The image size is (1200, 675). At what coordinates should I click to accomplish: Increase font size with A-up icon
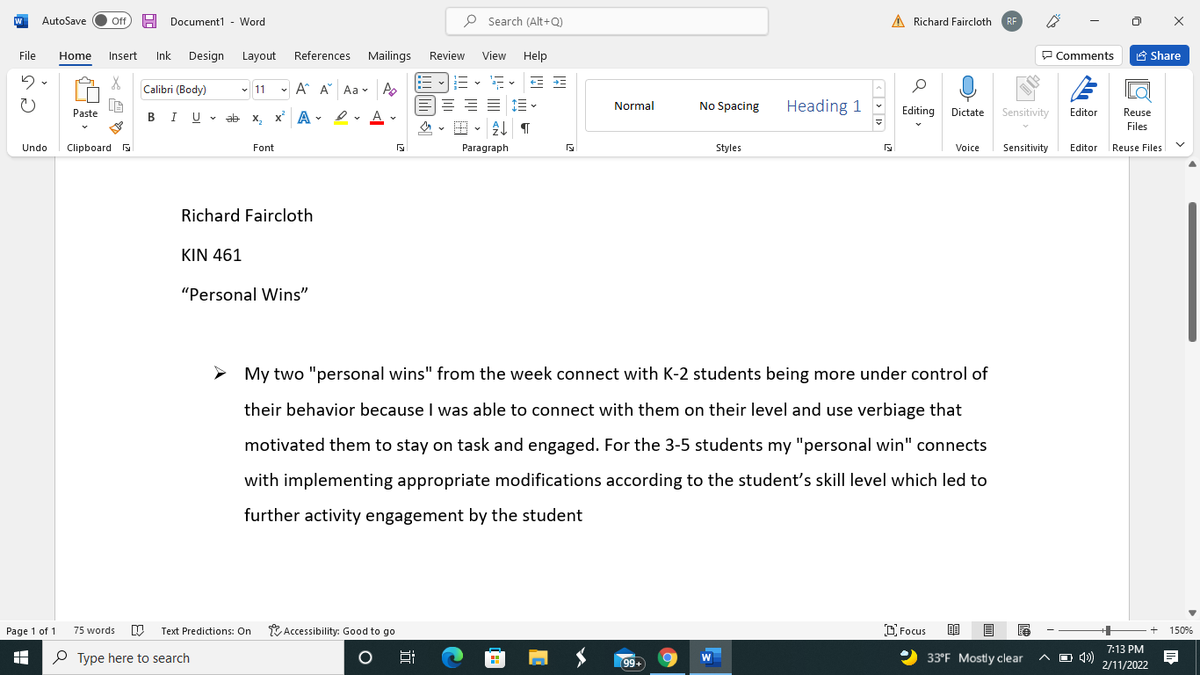point(302,89)
